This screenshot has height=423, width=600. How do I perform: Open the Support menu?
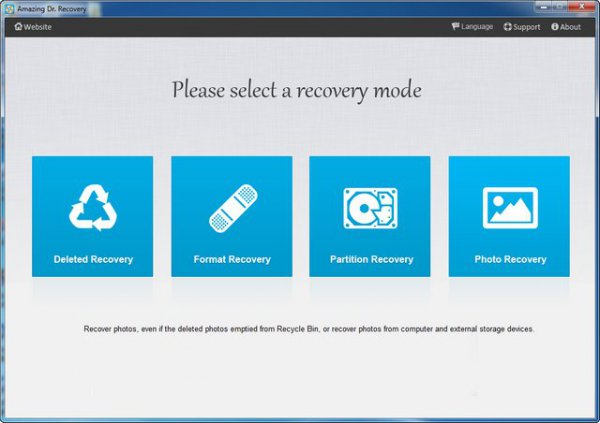[522, 27]
